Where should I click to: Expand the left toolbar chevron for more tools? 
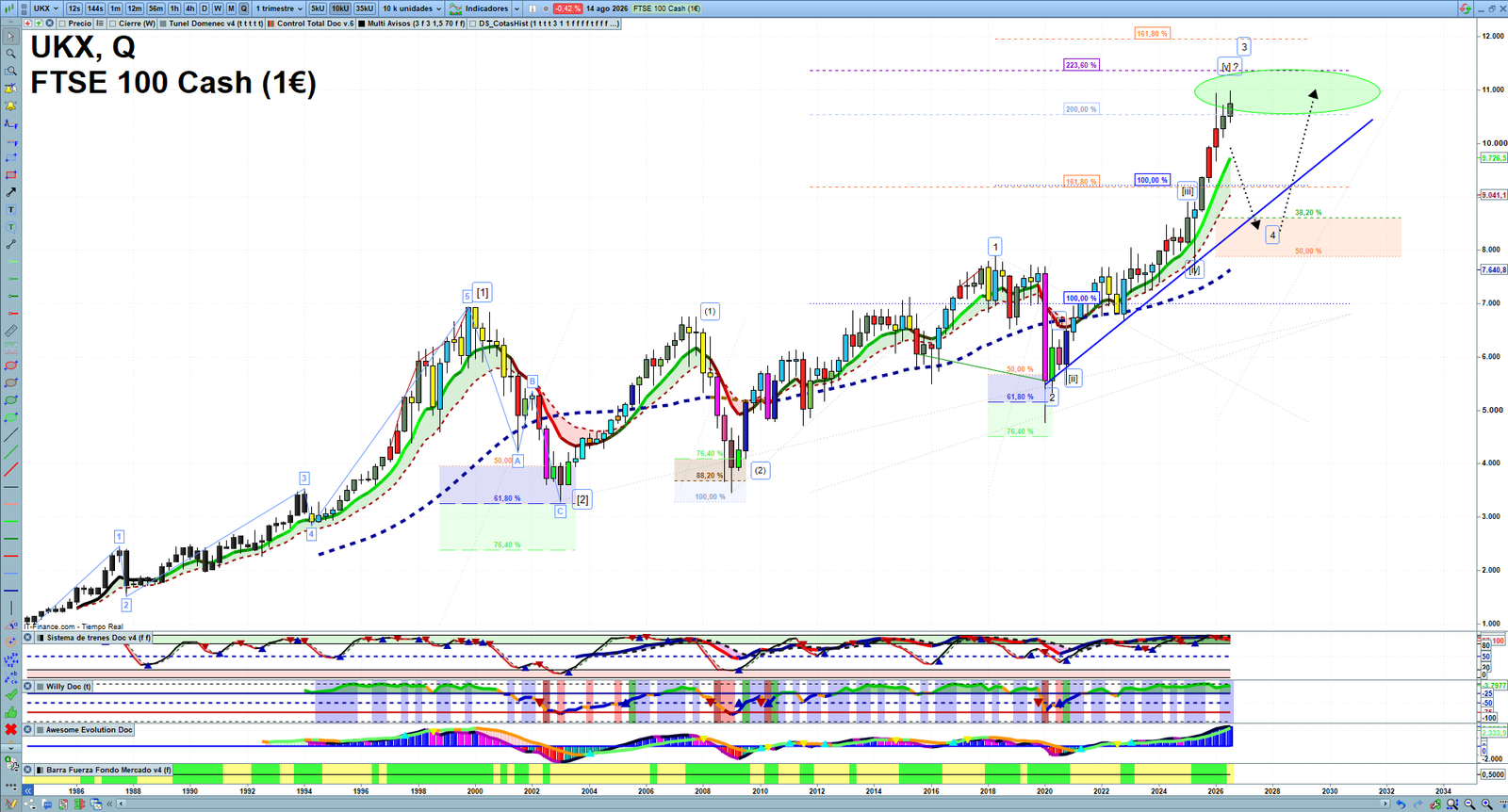[11, 748]
